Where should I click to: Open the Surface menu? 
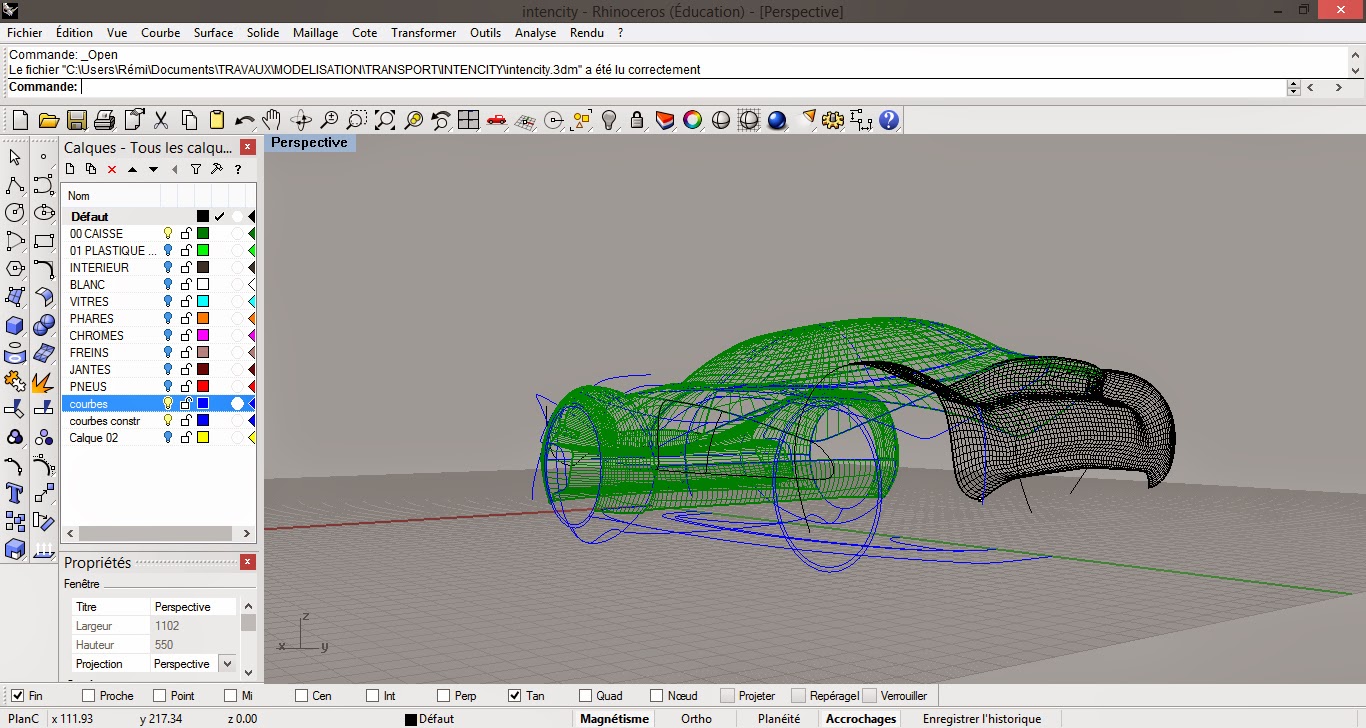click(214, 33)
